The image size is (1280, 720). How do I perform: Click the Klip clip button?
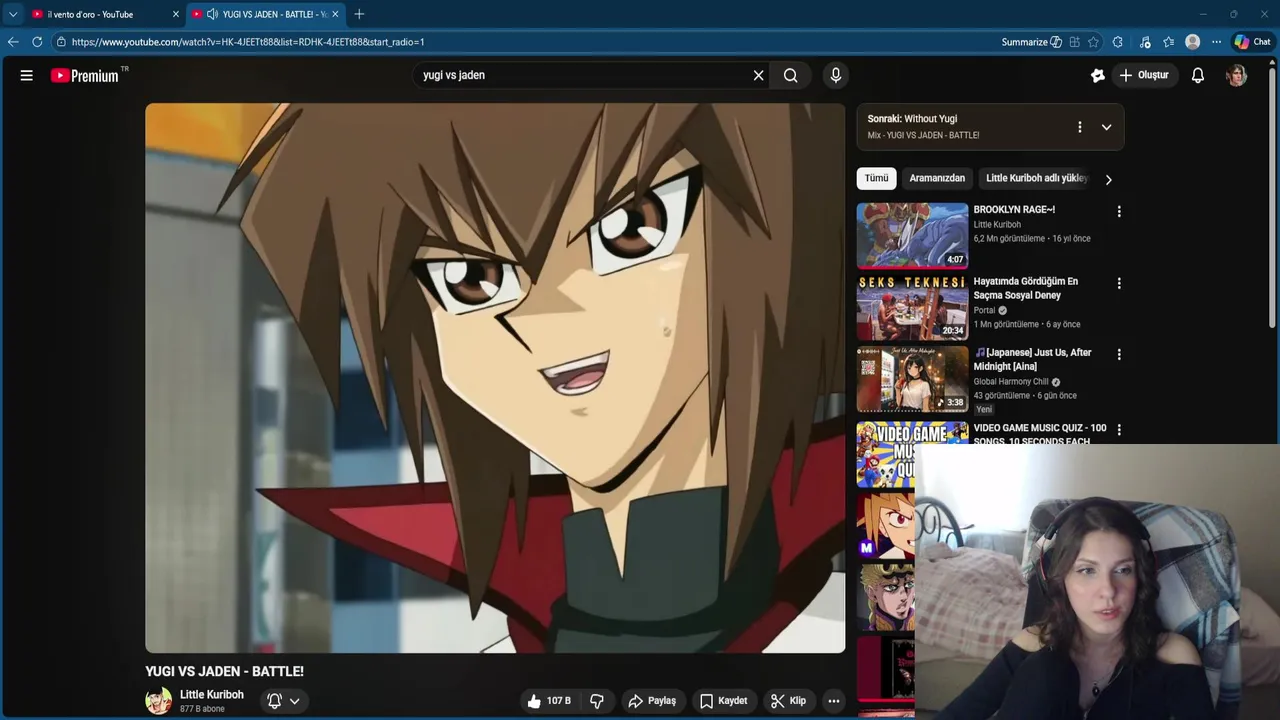pos(788,701)
